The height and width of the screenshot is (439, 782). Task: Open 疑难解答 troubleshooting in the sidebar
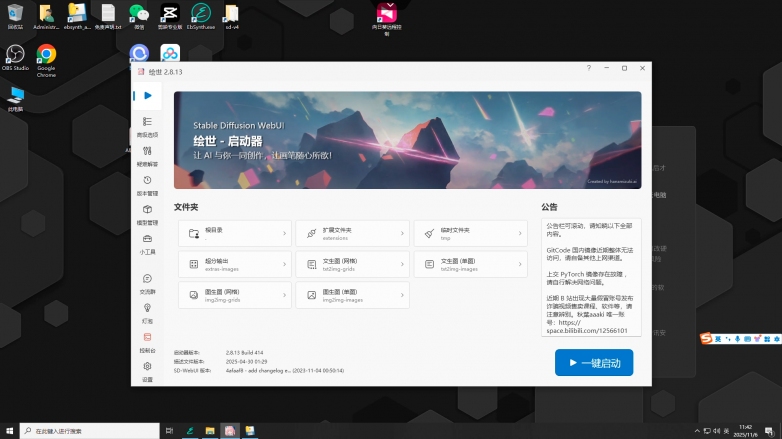click(x=147, y=155)
